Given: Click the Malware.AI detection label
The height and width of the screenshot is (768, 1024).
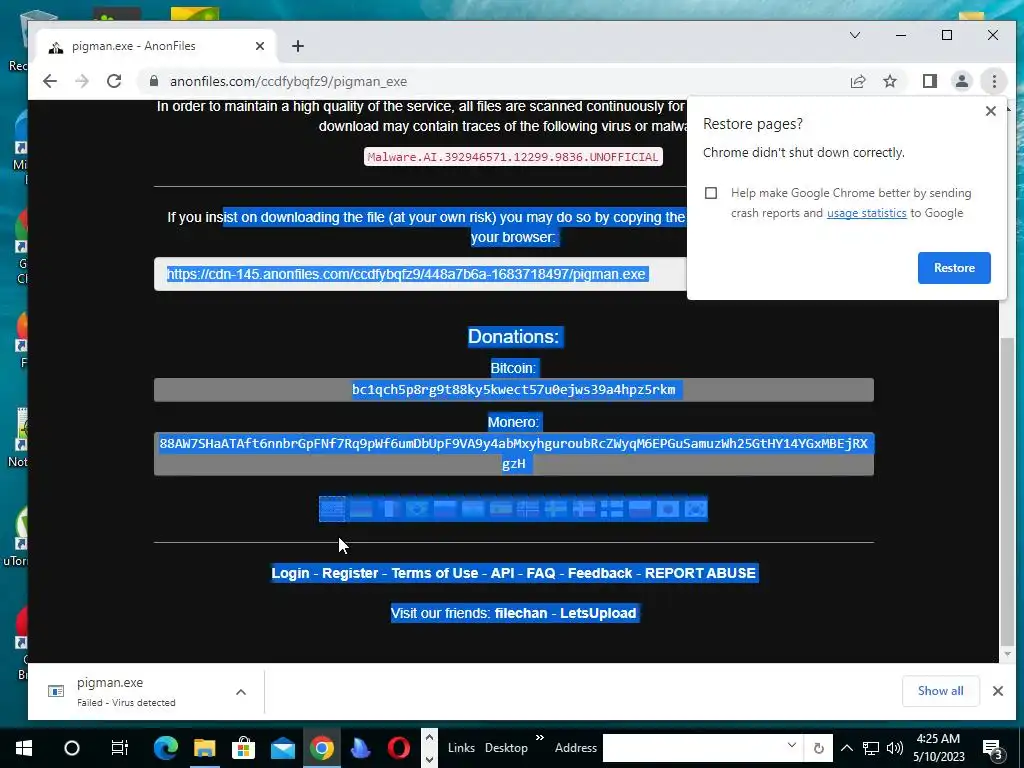Looking at the screenshot, I should 513,157.
